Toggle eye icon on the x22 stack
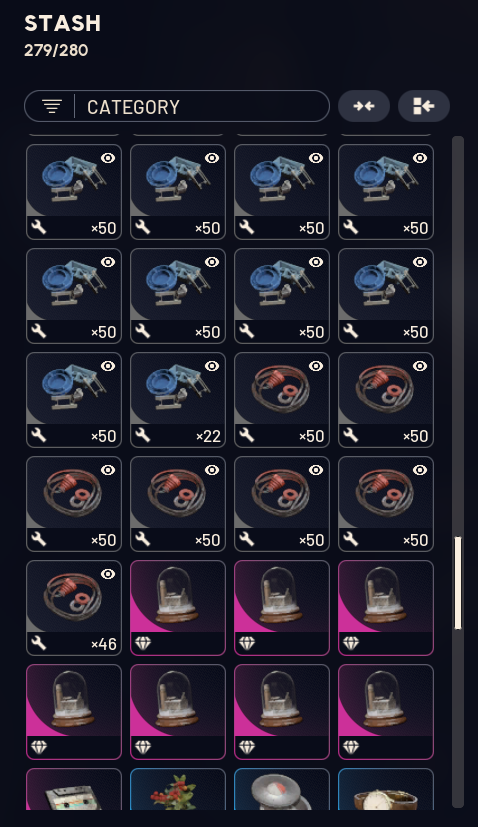Image resolution: width=478 pixels, height=827 pixels. point(212,366)
